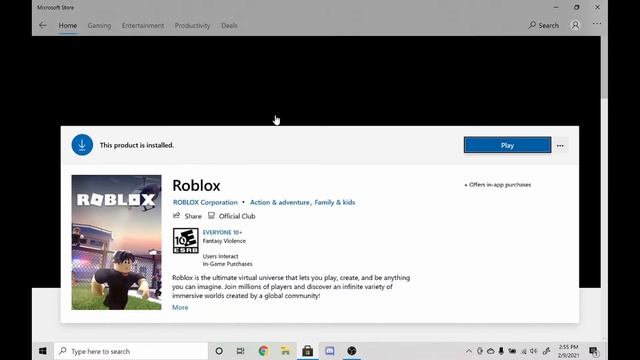The width and height of the screenshot is (640, 360).
Task: Click the 'Users Interact' text
Action: tap(220, 256)
